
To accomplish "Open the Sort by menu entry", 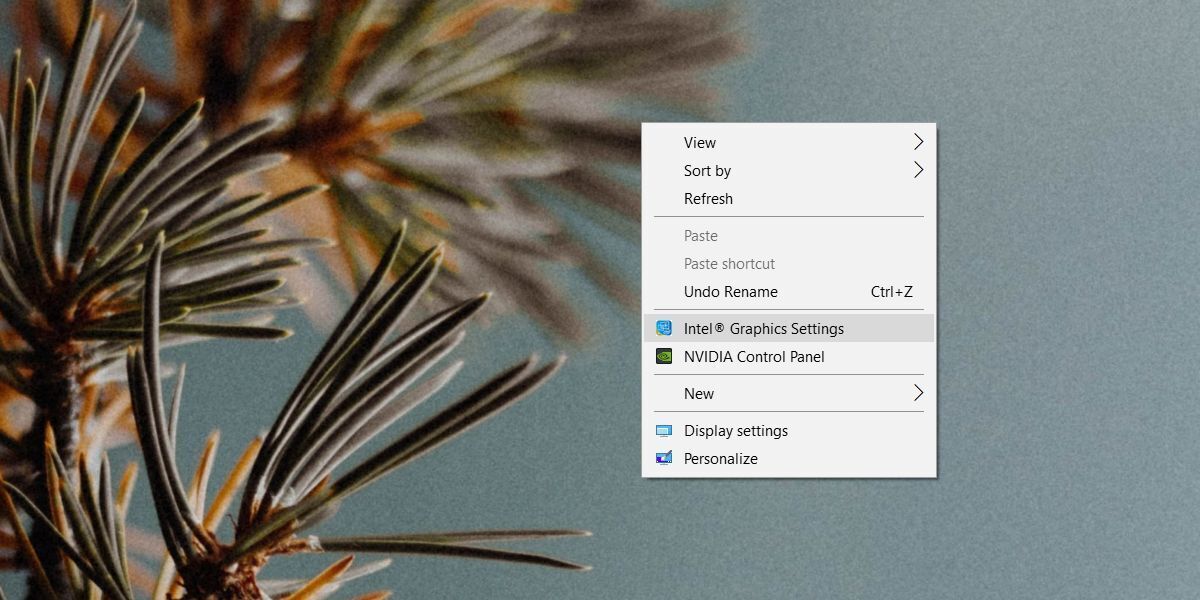I will (x=789, y=171).
